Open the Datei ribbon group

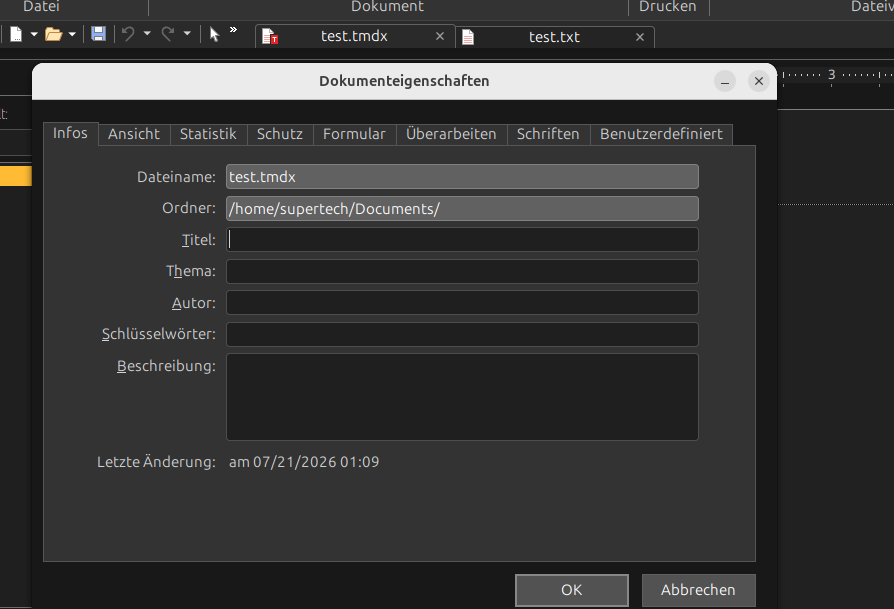[41, 6]
